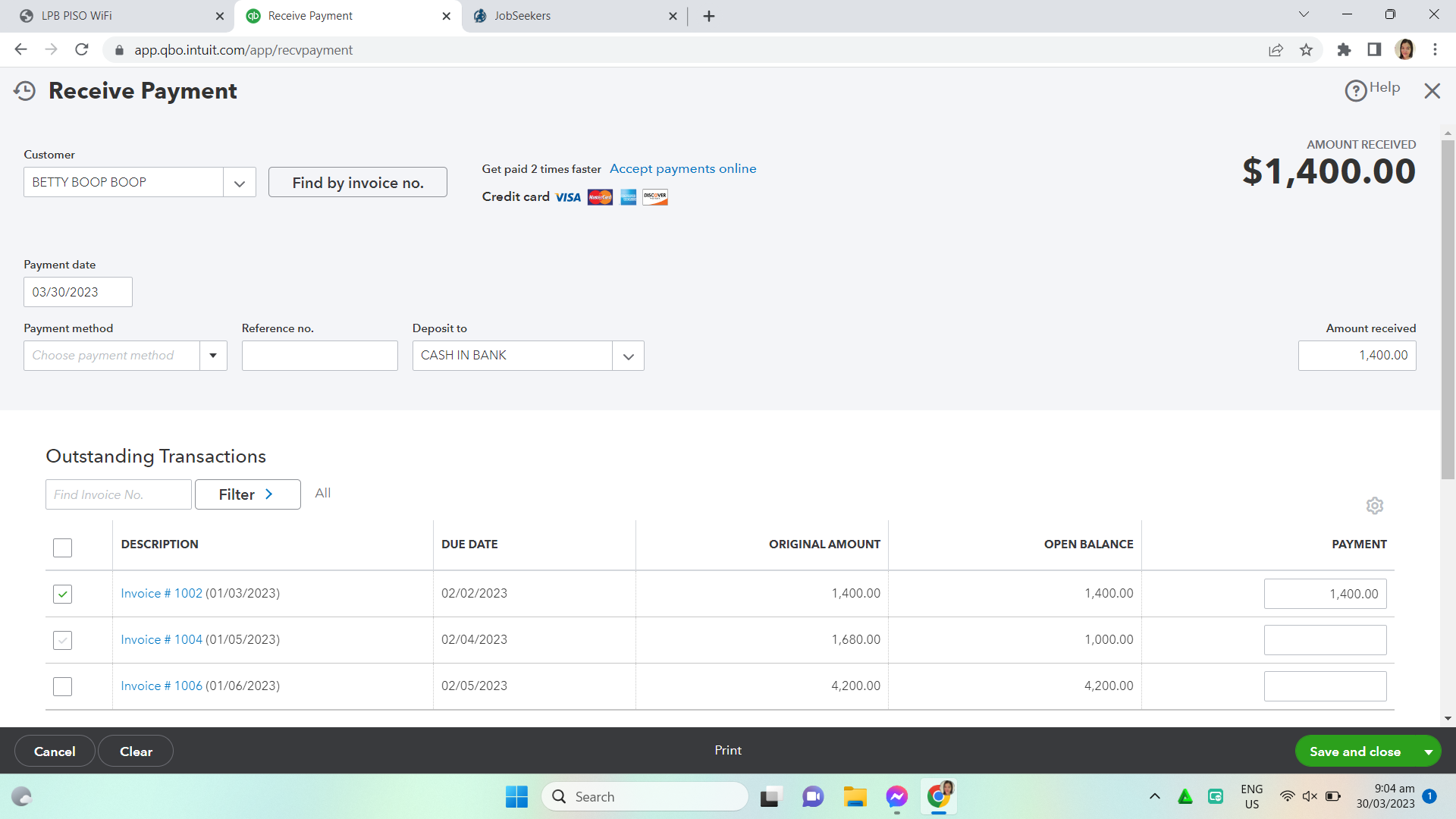Click the Help question mark icon
The width and height of the screenshot is (1456, 819).
[1355, 91]
